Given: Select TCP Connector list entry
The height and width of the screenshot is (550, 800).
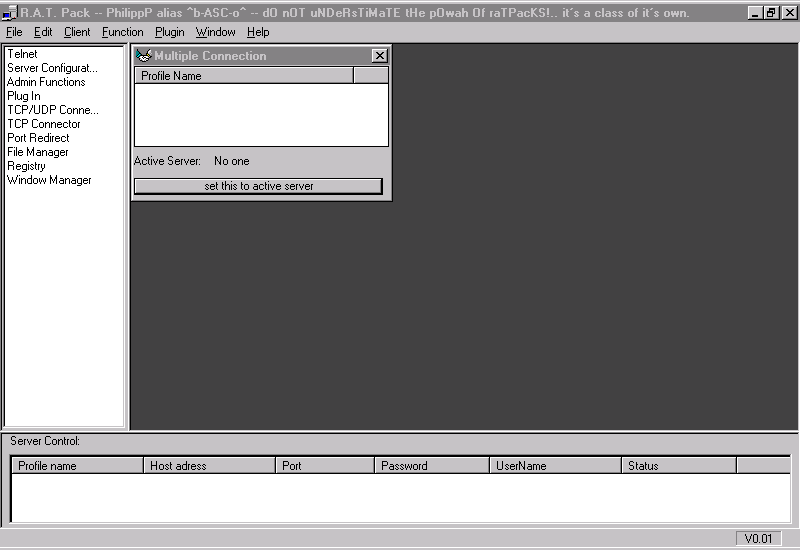Looking at the screenshot, I should 44,124.
